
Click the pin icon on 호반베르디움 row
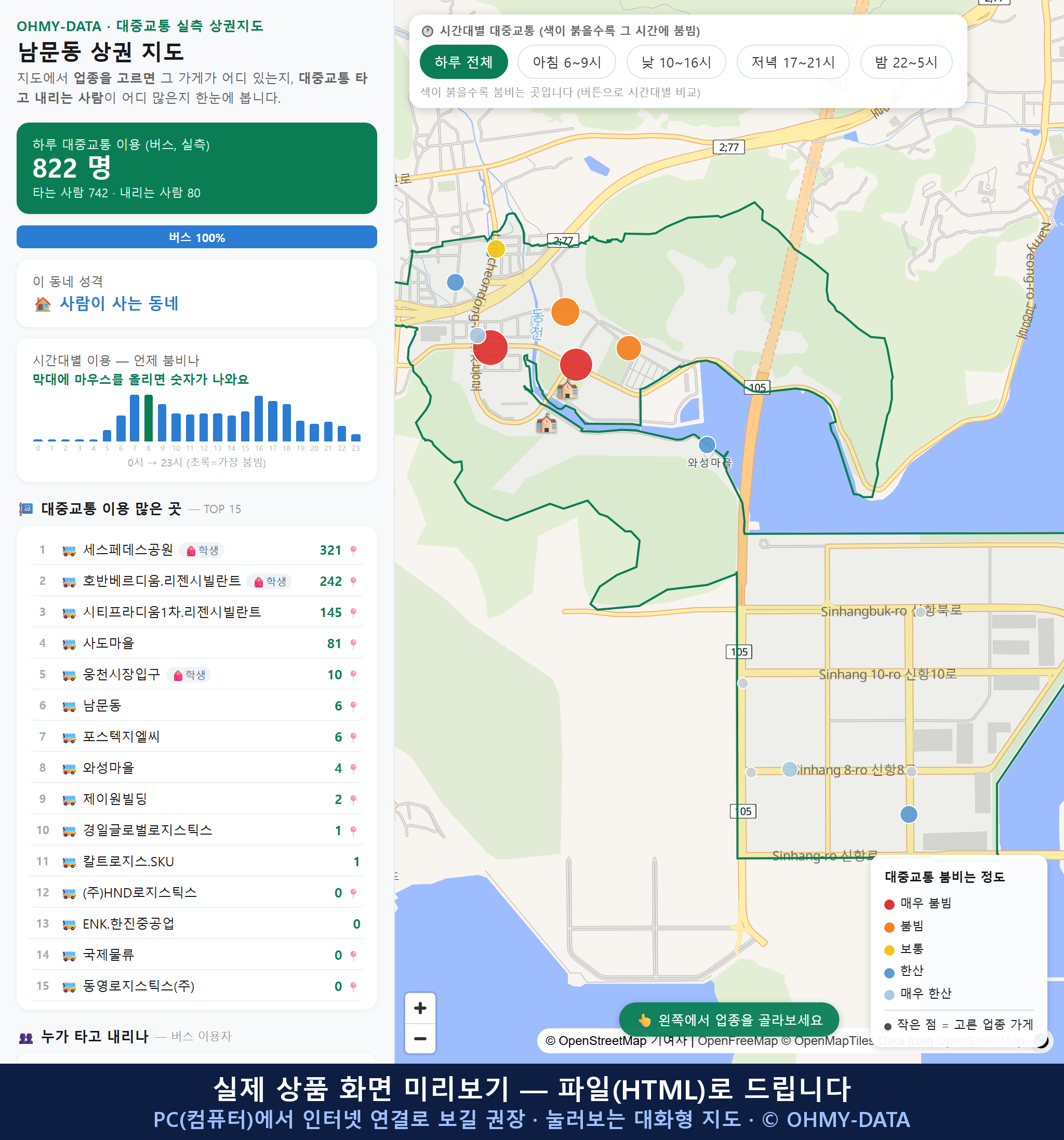point(353,582)
